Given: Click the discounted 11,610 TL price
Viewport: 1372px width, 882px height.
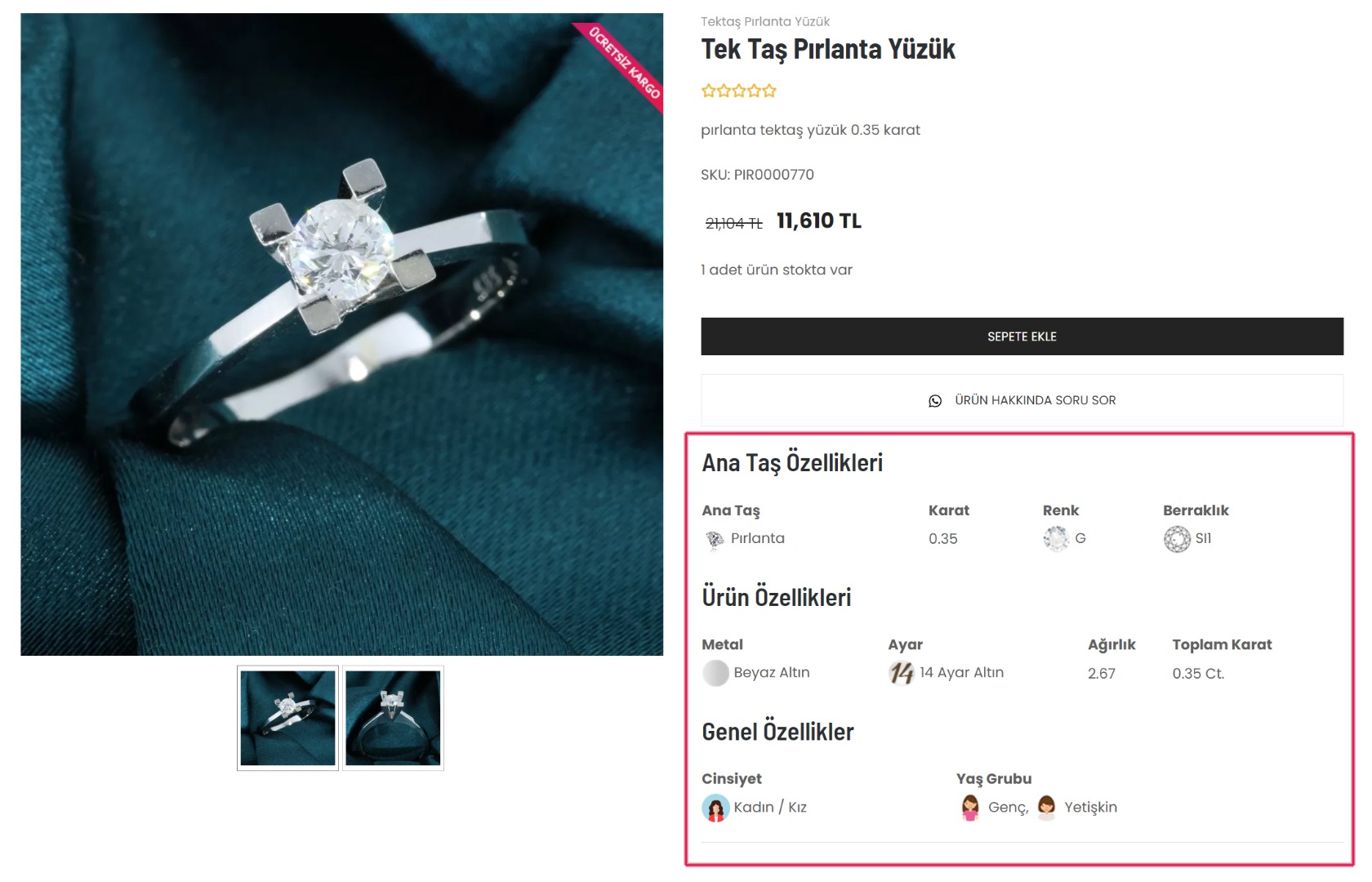Looking at the screenshot, I should pyautogui.click(x=818, y=221).
